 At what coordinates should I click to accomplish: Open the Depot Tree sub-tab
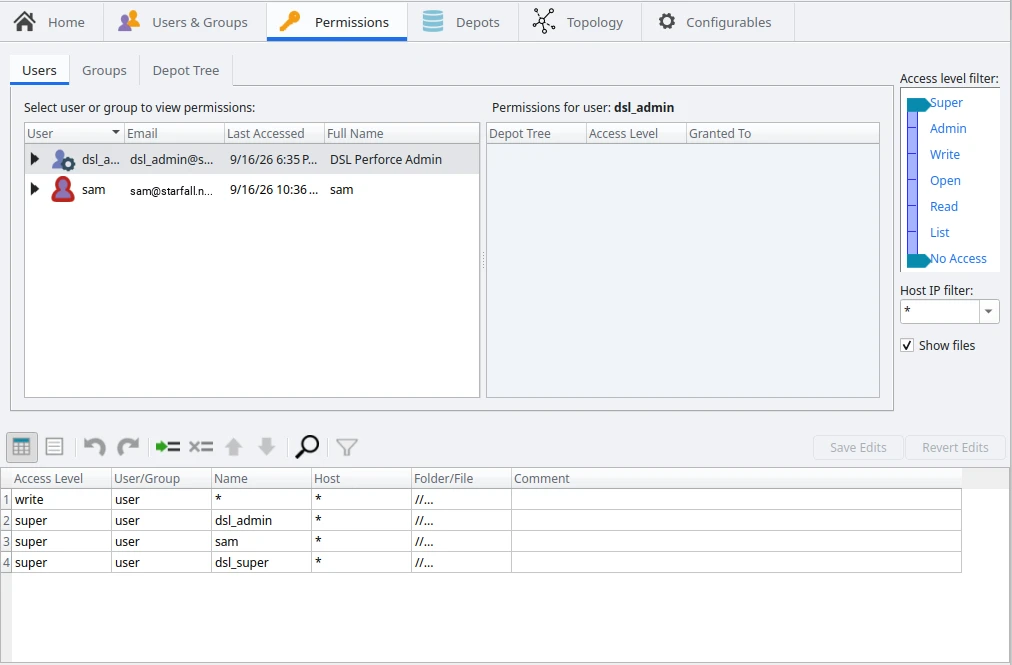[x=186, y=70]
